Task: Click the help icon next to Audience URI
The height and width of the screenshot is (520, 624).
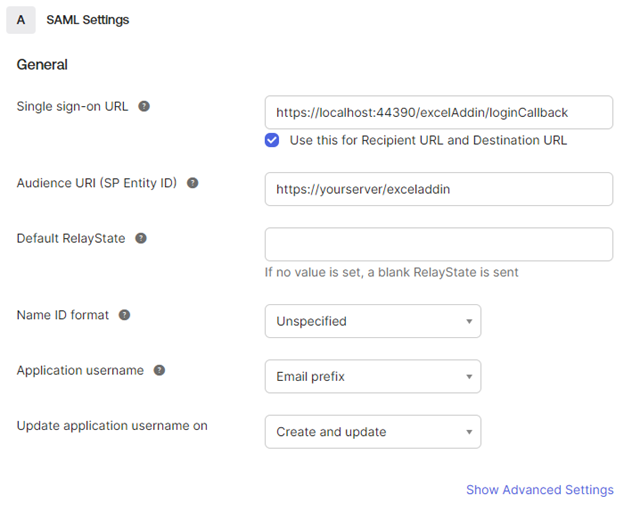Action: 193,183
